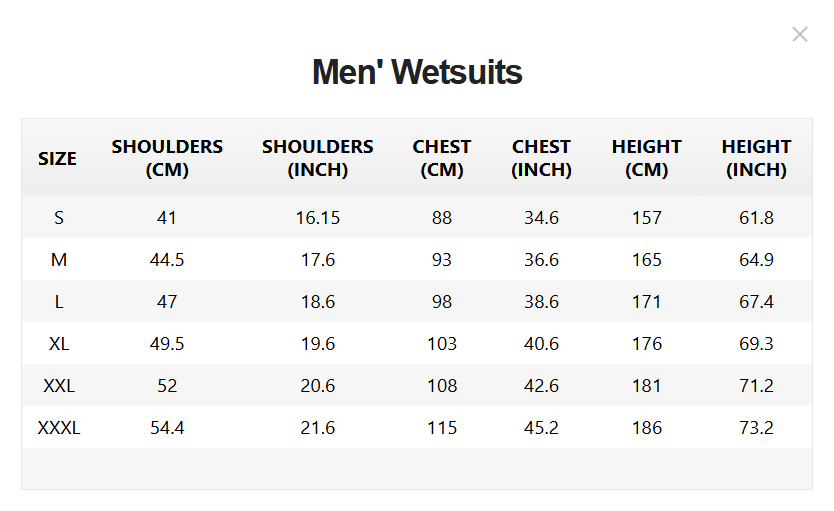The width and height of the screenshot is (834, 511).
Task: Click the M size row label
Action: coord(59,260)
